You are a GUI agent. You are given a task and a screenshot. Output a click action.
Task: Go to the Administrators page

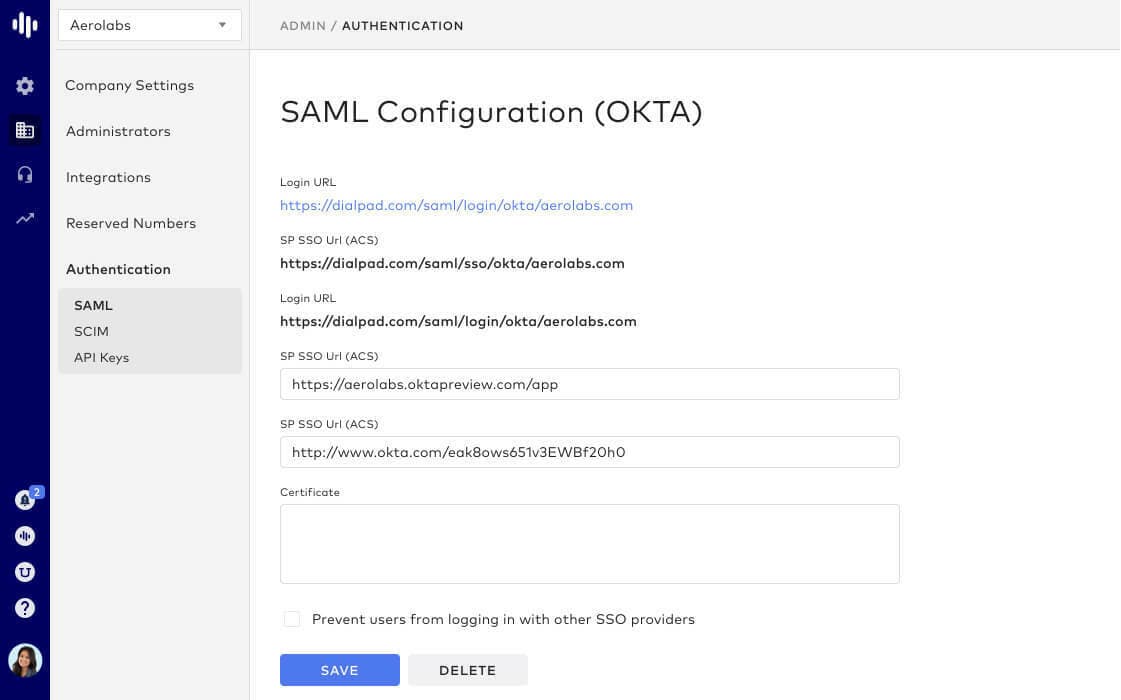click(118, 131)
